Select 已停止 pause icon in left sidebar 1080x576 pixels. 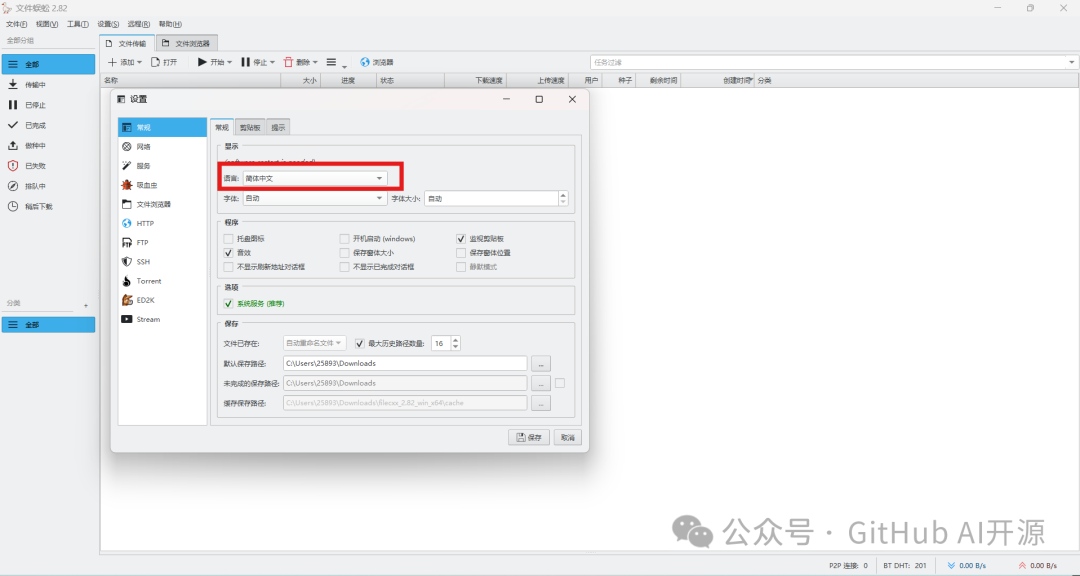(12, 105)
